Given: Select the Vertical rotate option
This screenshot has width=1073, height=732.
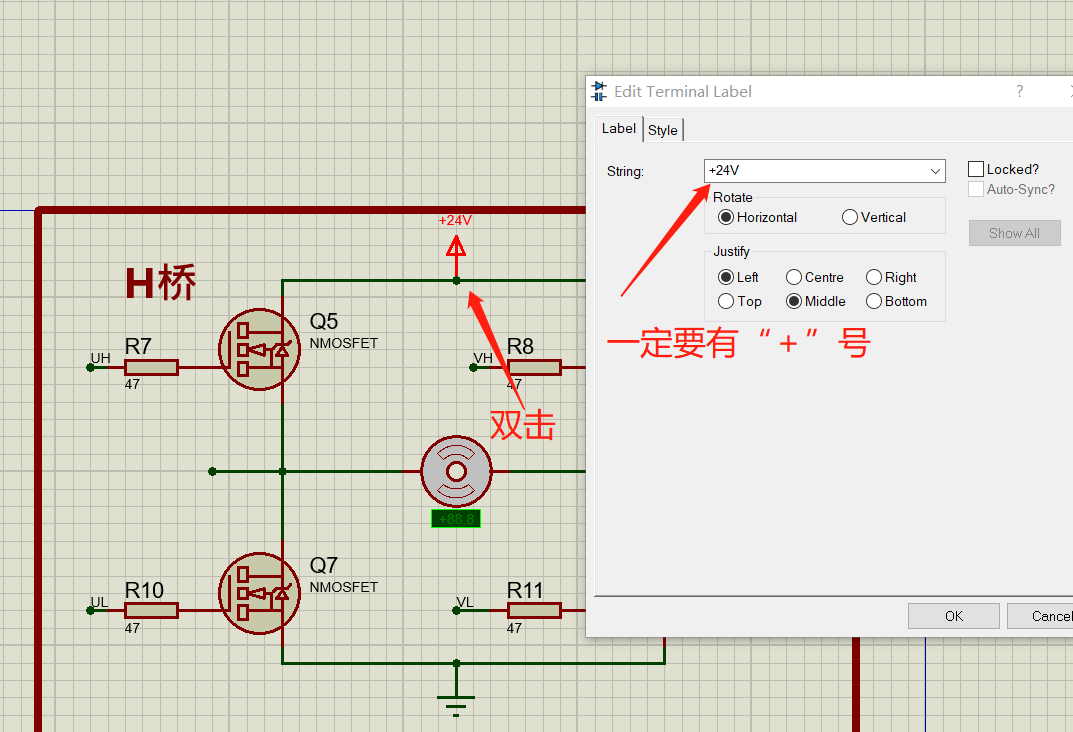Looking at the screenshot, I should pyautogui.click(x=850, y=218).
